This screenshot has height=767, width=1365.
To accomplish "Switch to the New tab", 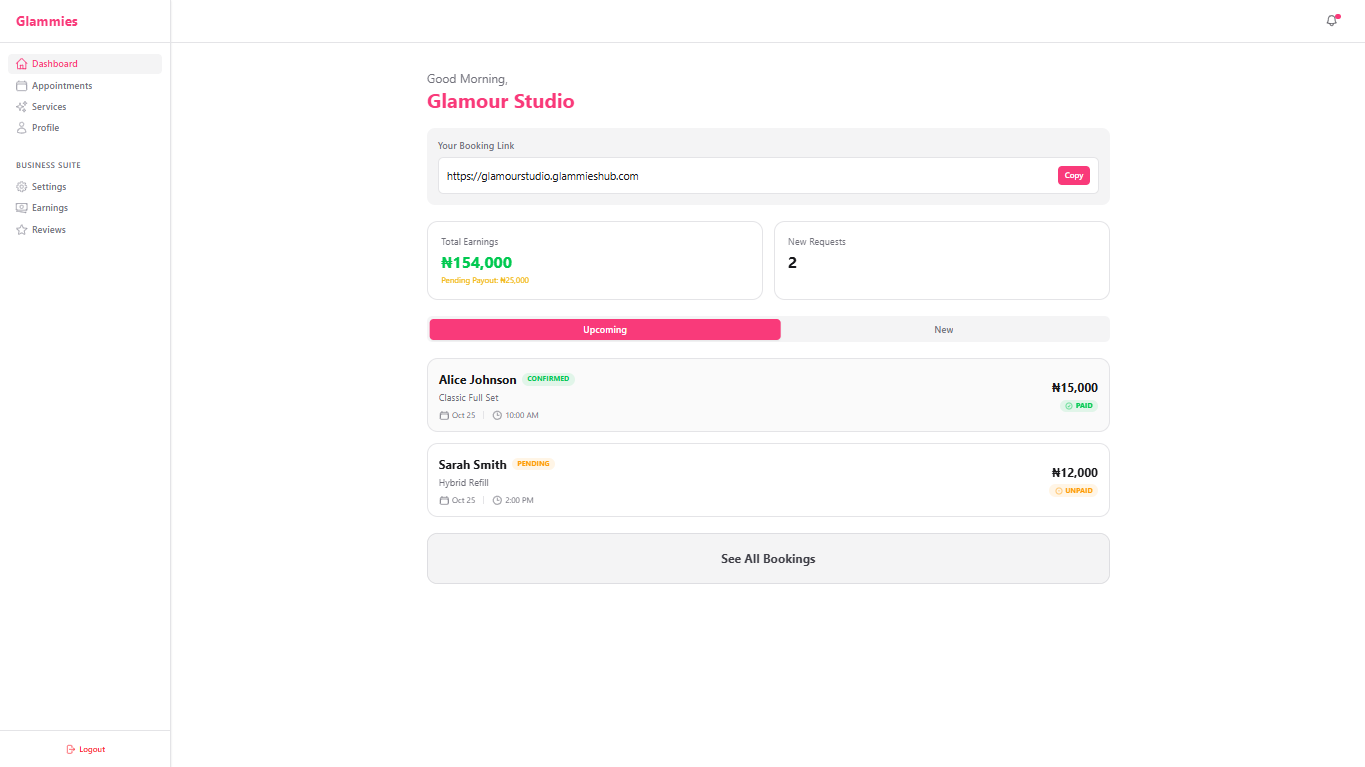I will point(944,329).
